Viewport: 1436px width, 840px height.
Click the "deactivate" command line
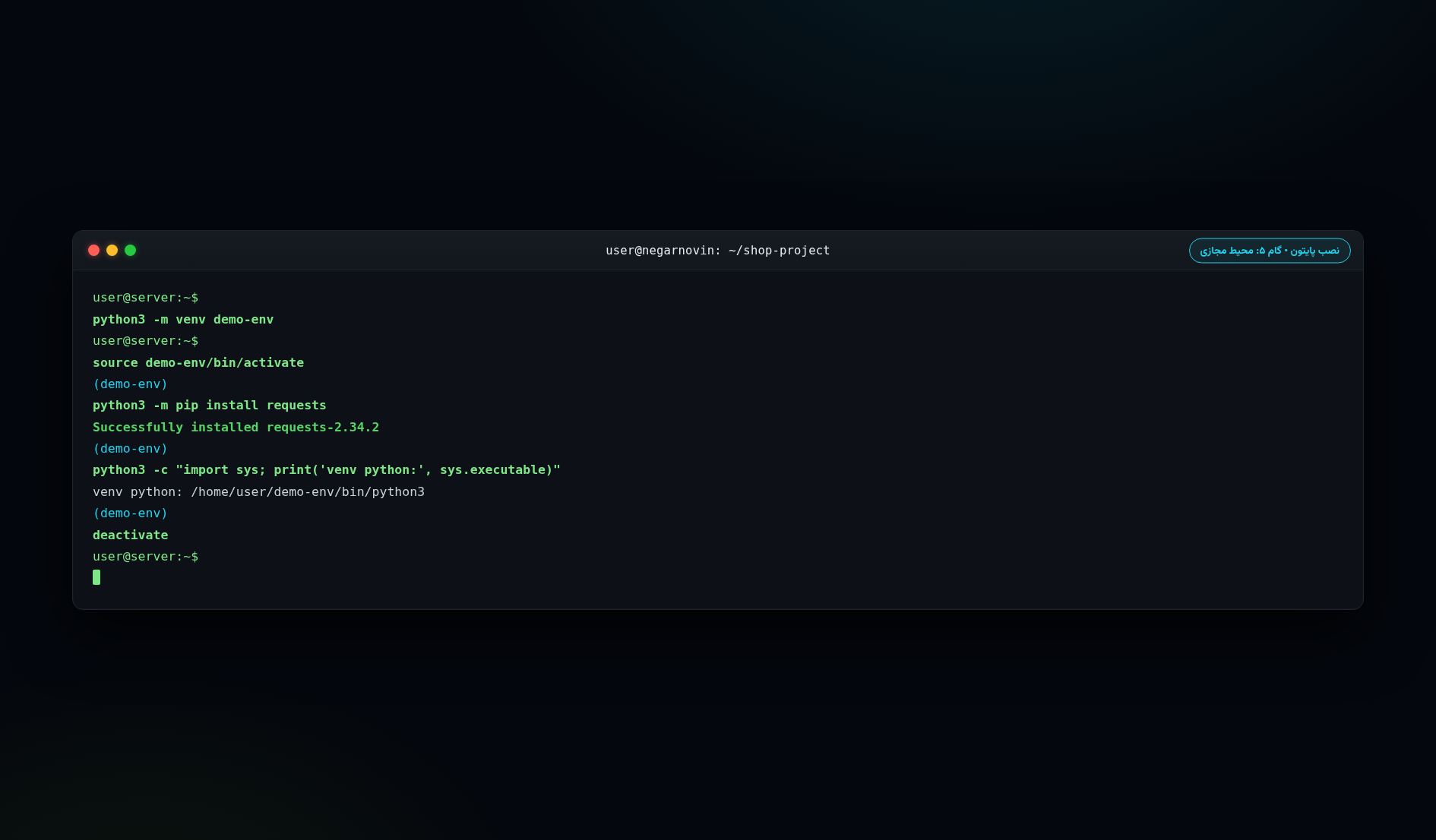tap(131, 535)
